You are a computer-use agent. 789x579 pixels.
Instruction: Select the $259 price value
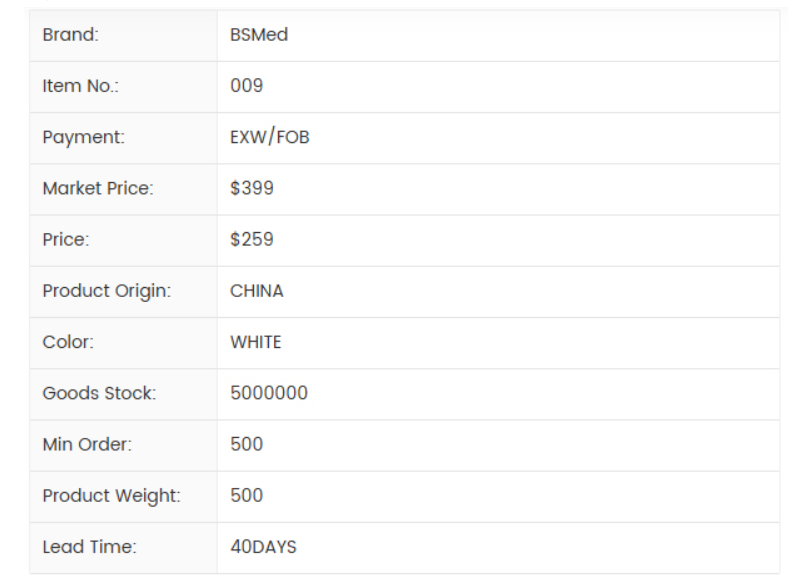click(x=252, y=240)
